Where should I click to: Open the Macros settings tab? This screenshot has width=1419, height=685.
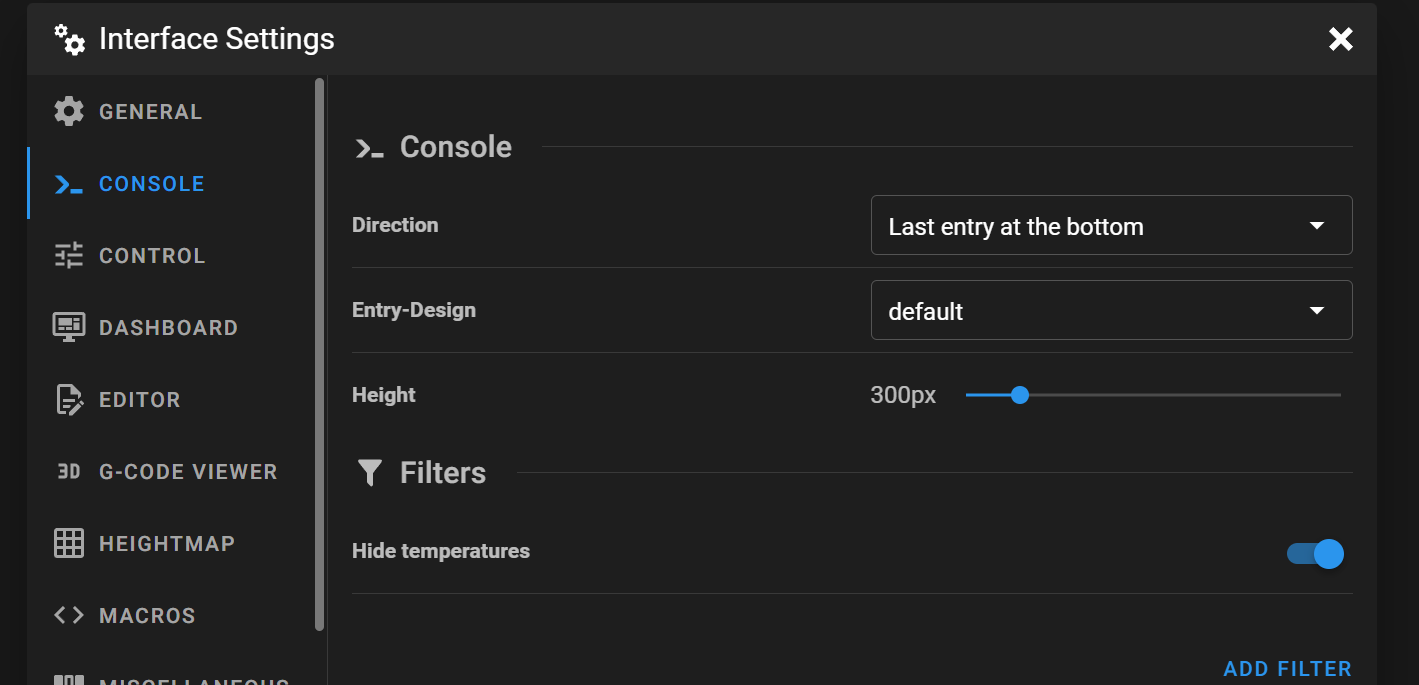[x=147, y=616]
